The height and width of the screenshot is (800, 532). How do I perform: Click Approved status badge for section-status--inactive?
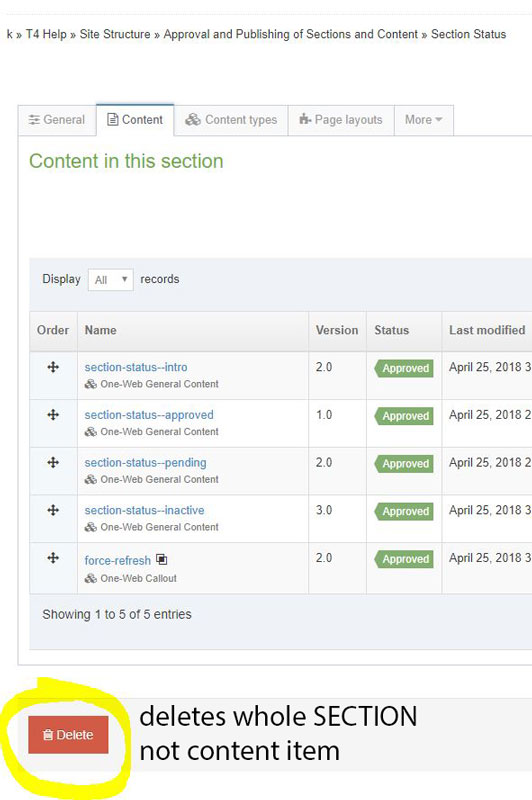pyautogui.click(x=404, y=511)
